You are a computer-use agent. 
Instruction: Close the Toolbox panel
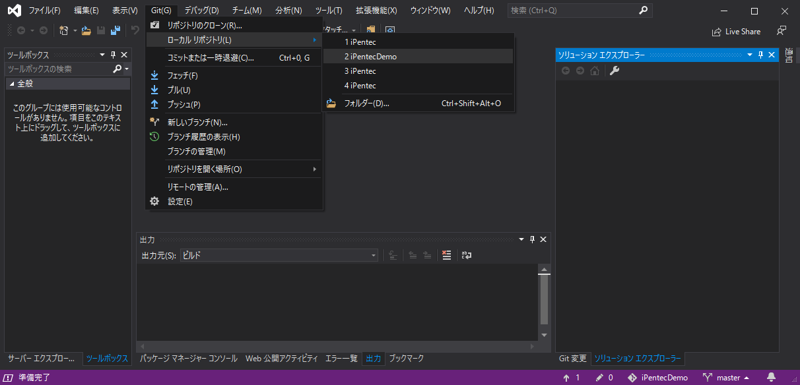124,55
